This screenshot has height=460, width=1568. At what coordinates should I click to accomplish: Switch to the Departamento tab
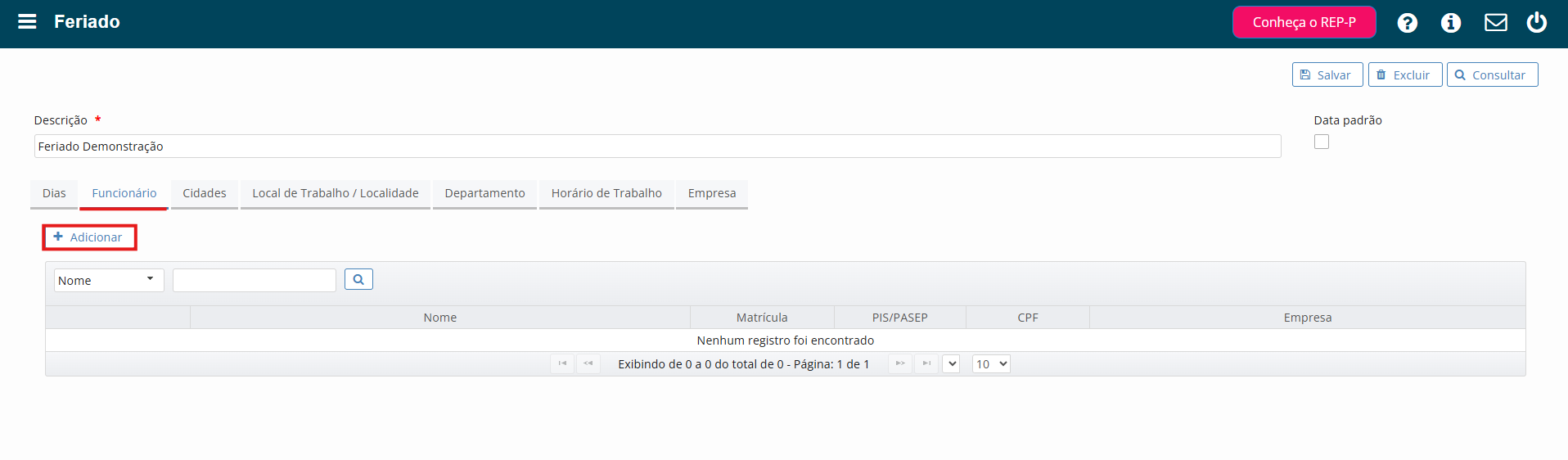pyautogui.click(x=484, y=193)
